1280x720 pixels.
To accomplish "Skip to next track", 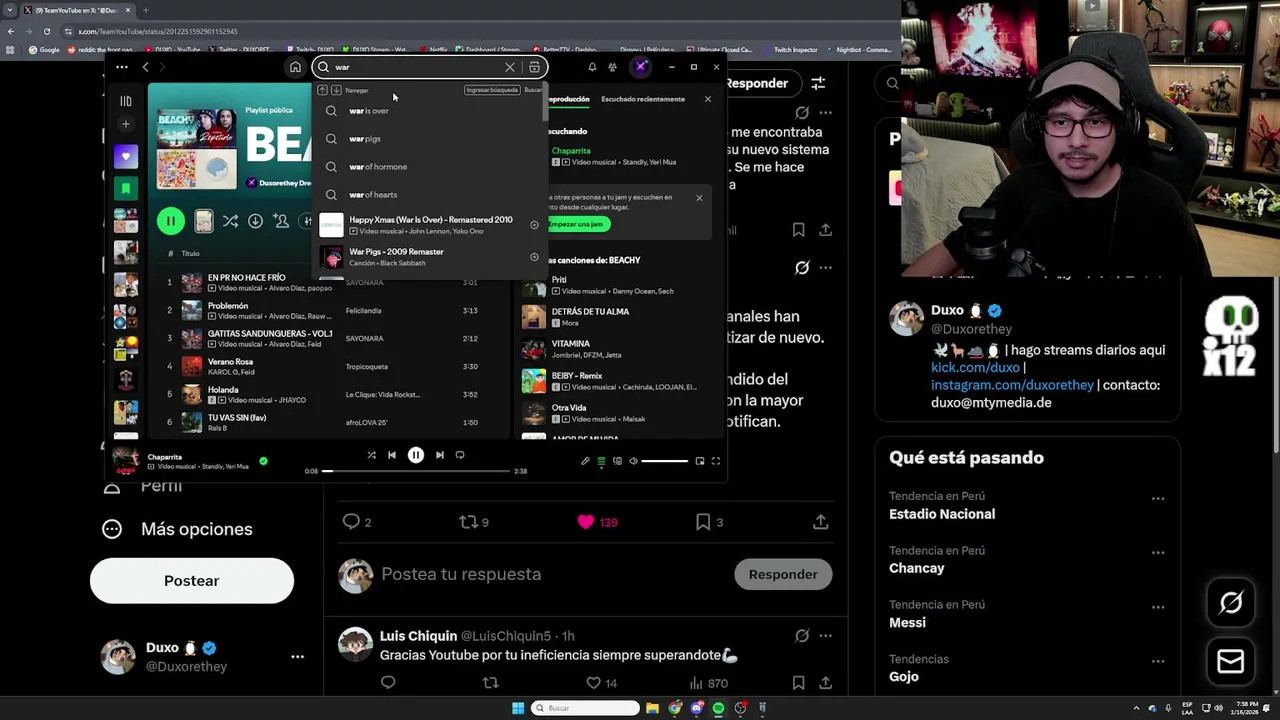I will [439, 455].
